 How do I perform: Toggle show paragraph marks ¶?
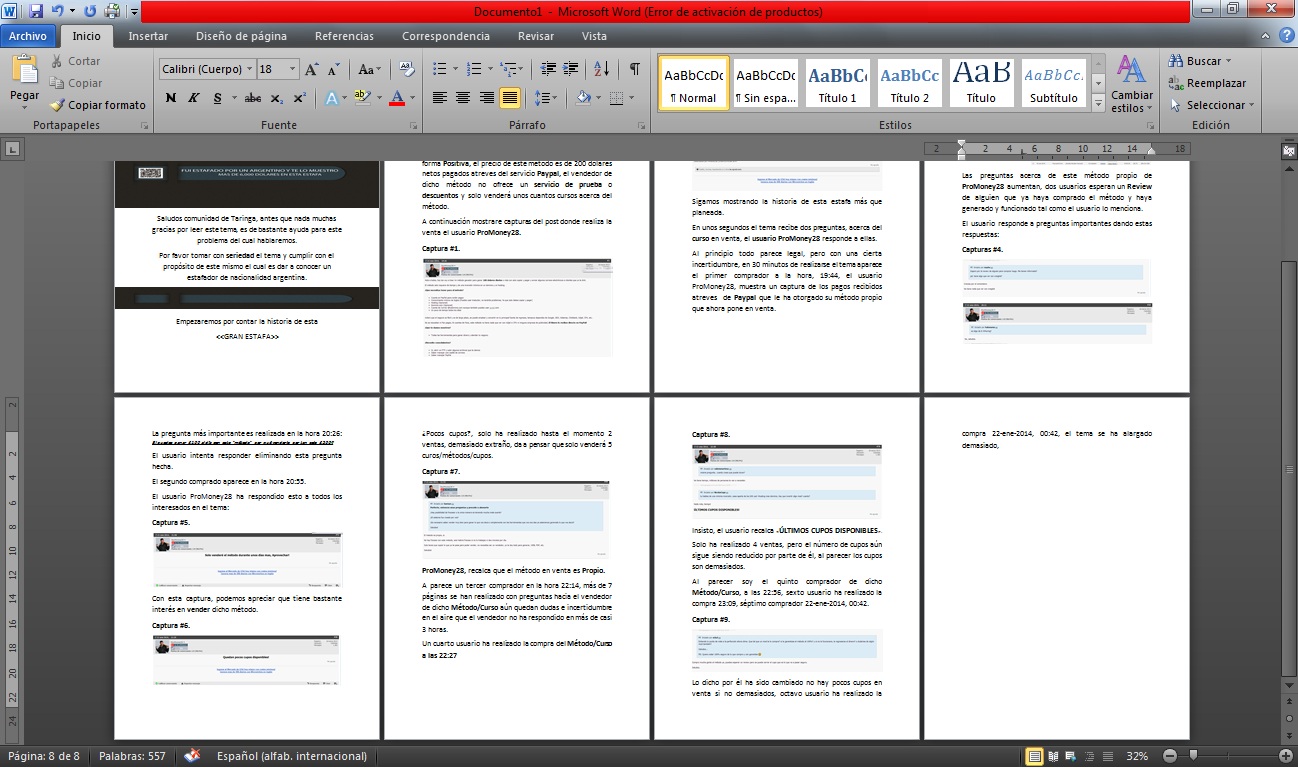point(634,70)
